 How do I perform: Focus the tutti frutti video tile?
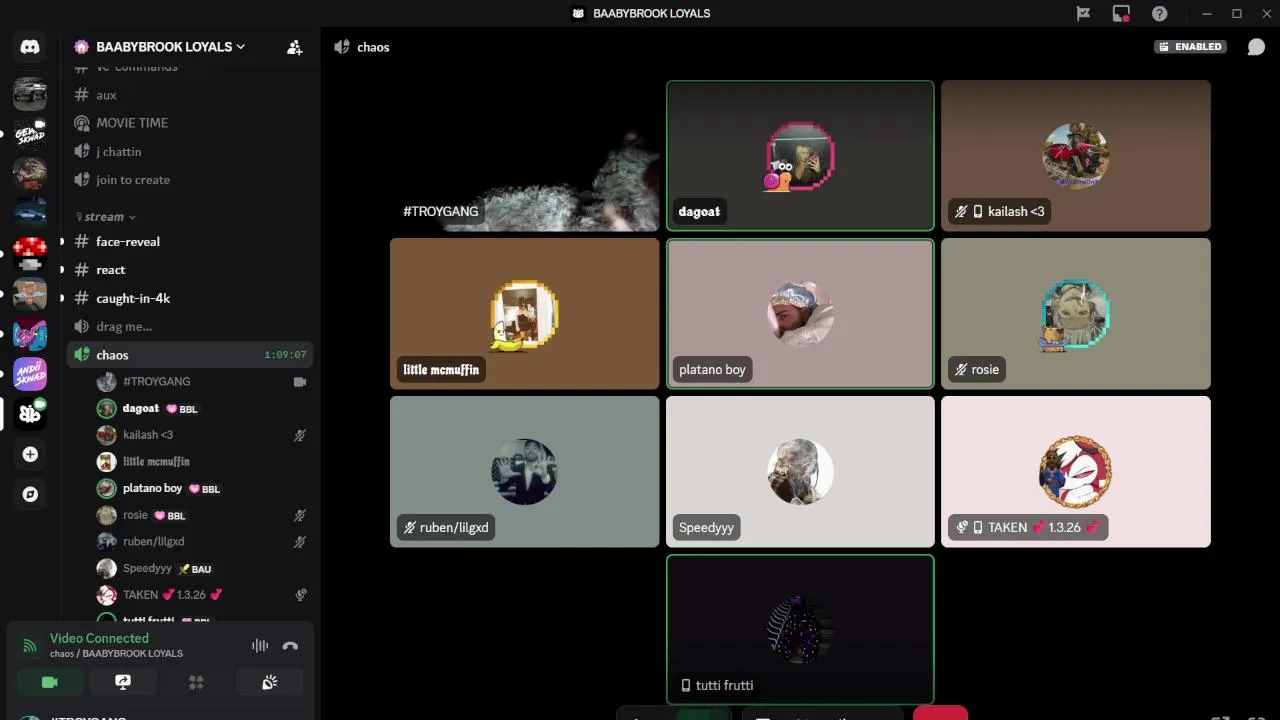coord(800,630)
